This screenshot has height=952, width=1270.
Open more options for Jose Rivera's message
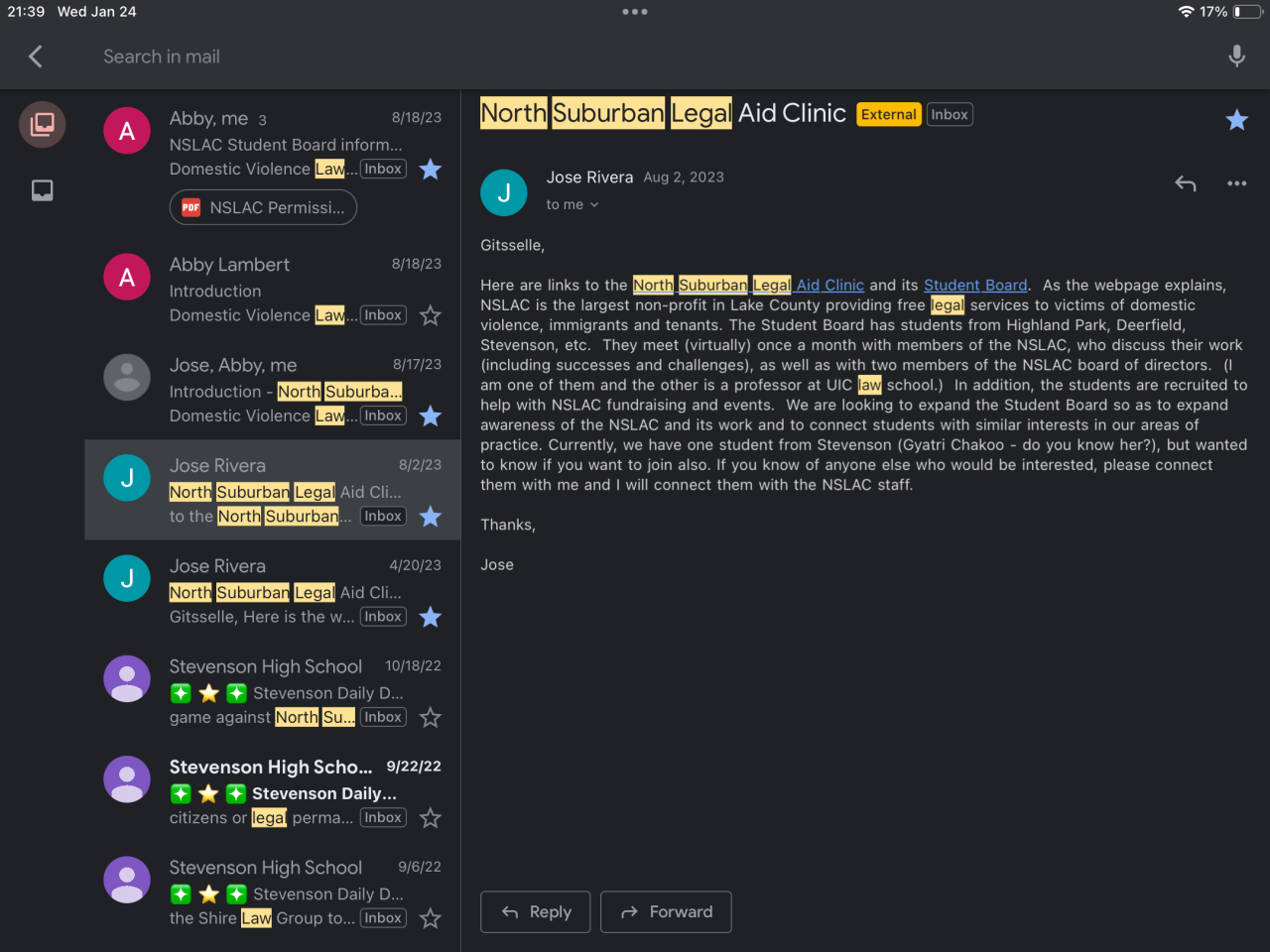point(1236,183)
